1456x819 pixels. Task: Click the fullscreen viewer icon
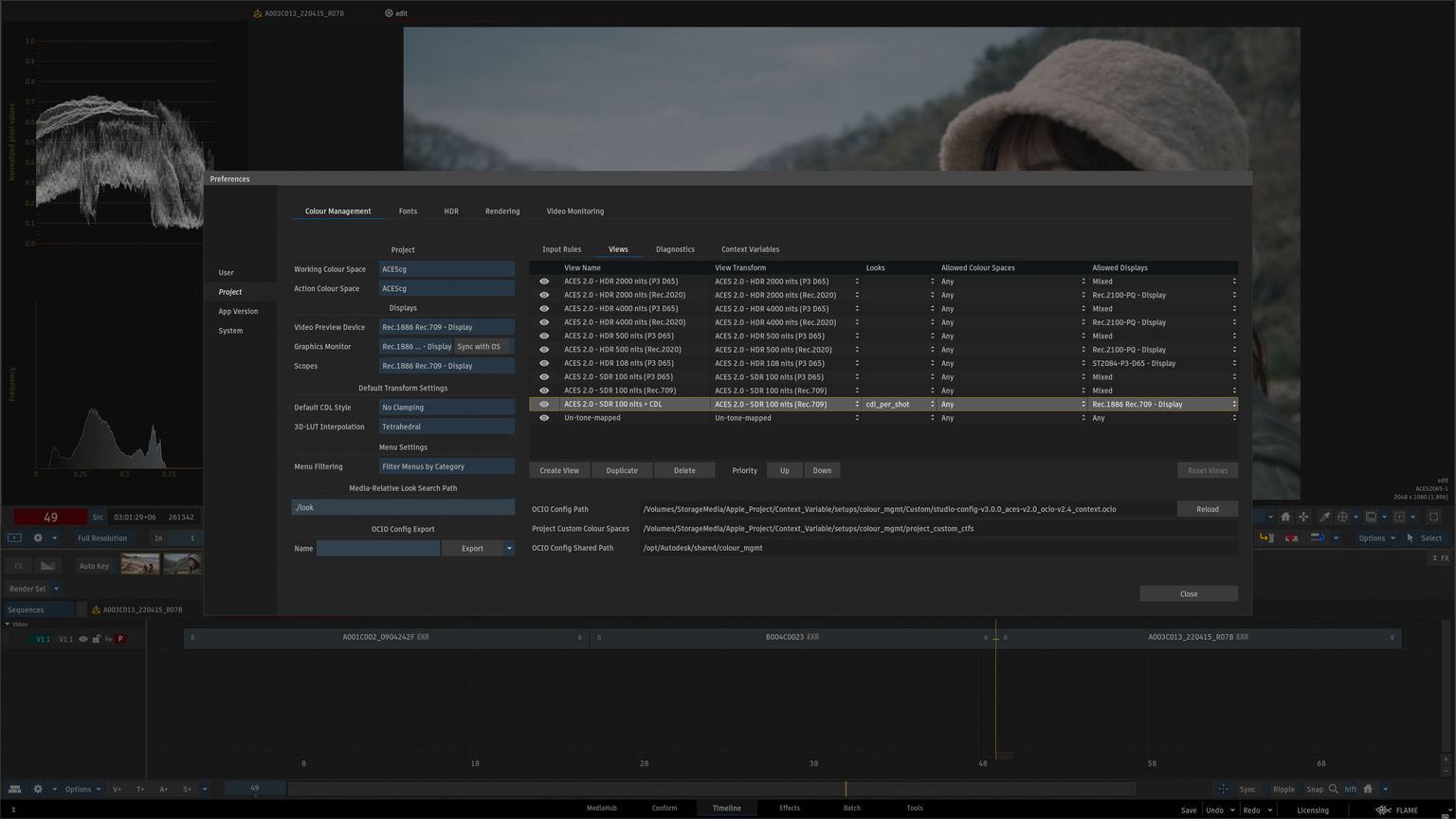click(x=1433, y=517)
